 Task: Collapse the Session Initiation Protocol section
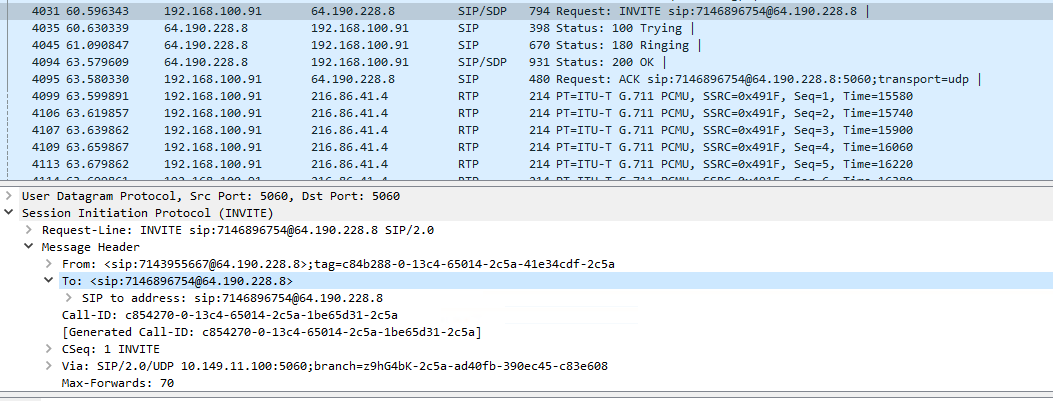point(9,213)
